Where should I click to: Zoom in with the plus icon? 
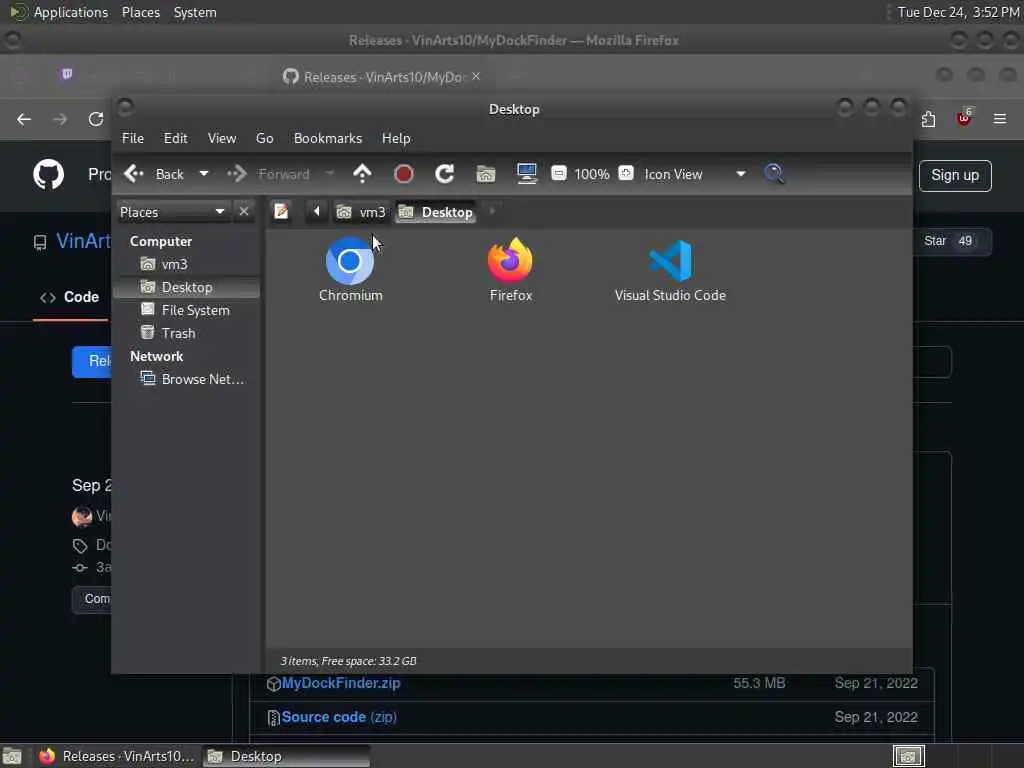click(x=626, y=173)
